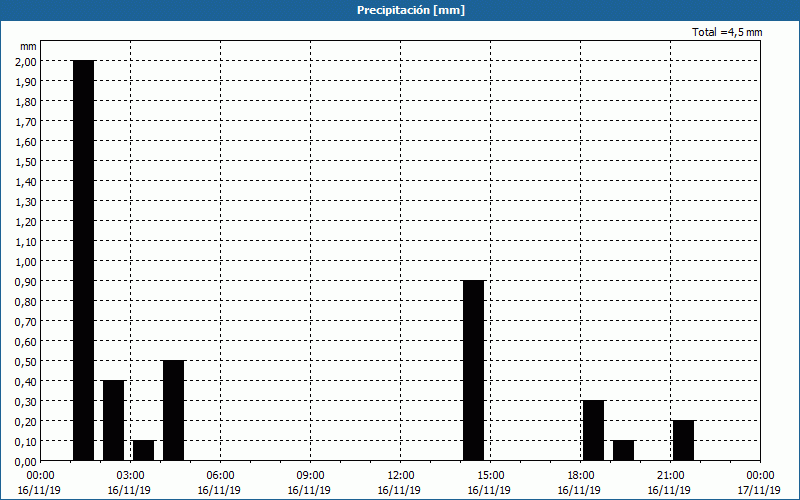Click the 21:00 x-axis time label
Image resolution: width=800 pixels, height=500 pixels.
click(x=670, y=476)
